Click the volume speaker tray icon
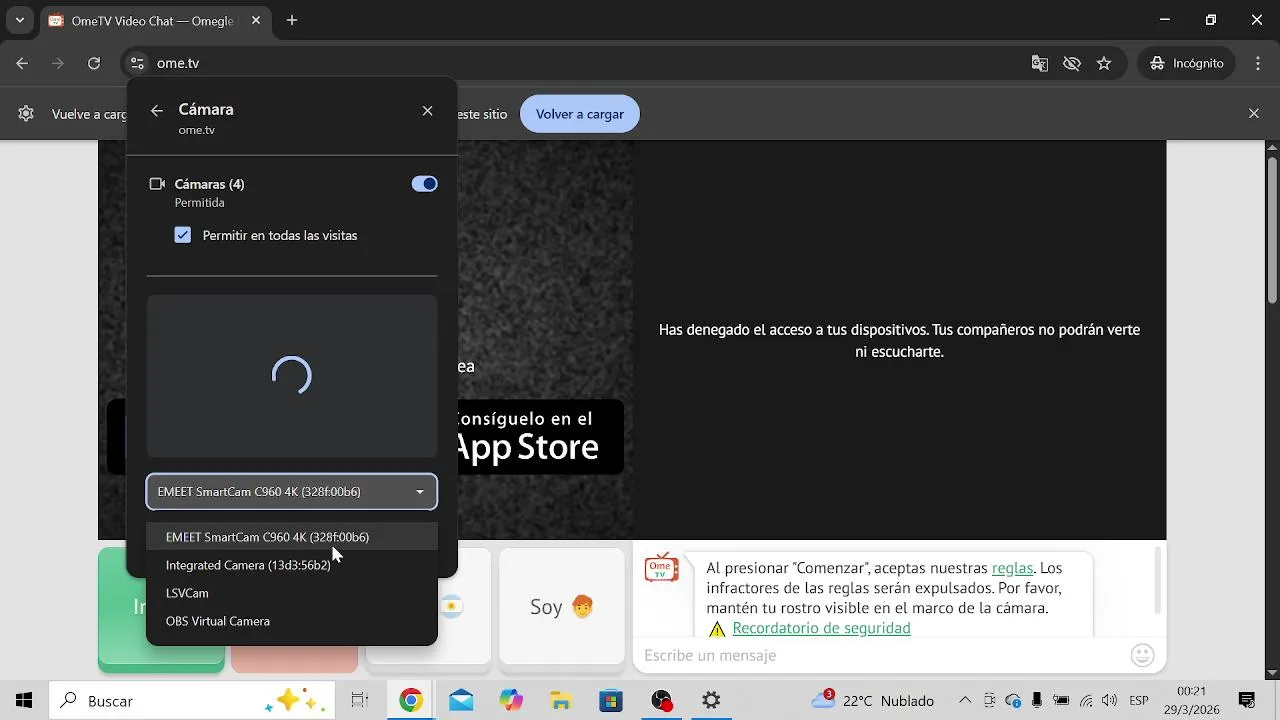 click(1109, 701)
